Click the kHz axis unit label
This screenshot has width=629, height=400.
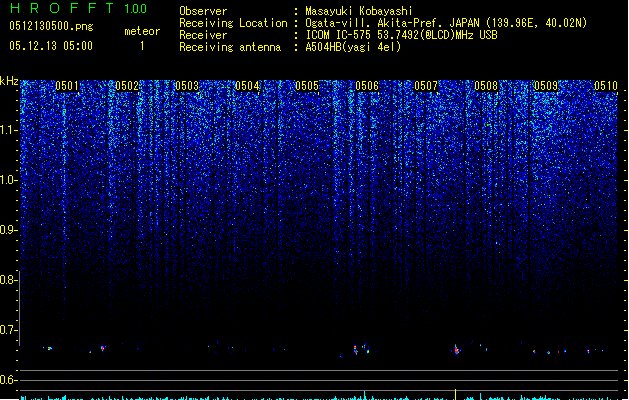pos(9,81)
